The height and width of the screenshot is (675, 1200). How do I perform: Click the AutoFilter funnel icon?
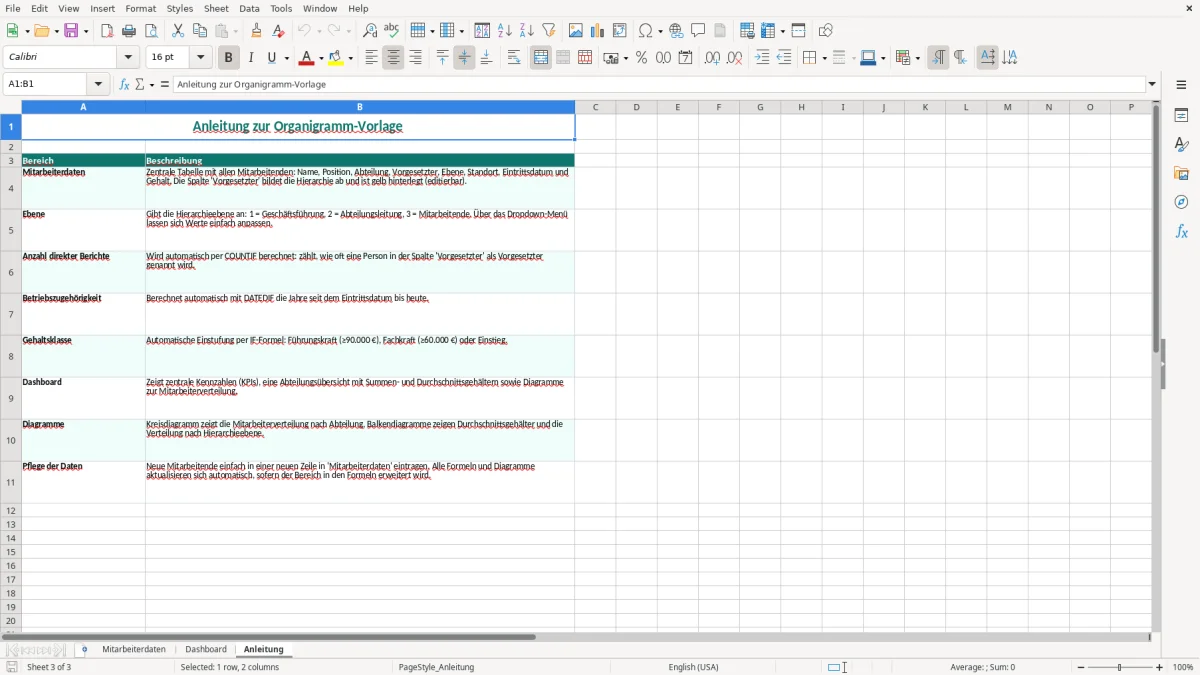pos(549,31)
